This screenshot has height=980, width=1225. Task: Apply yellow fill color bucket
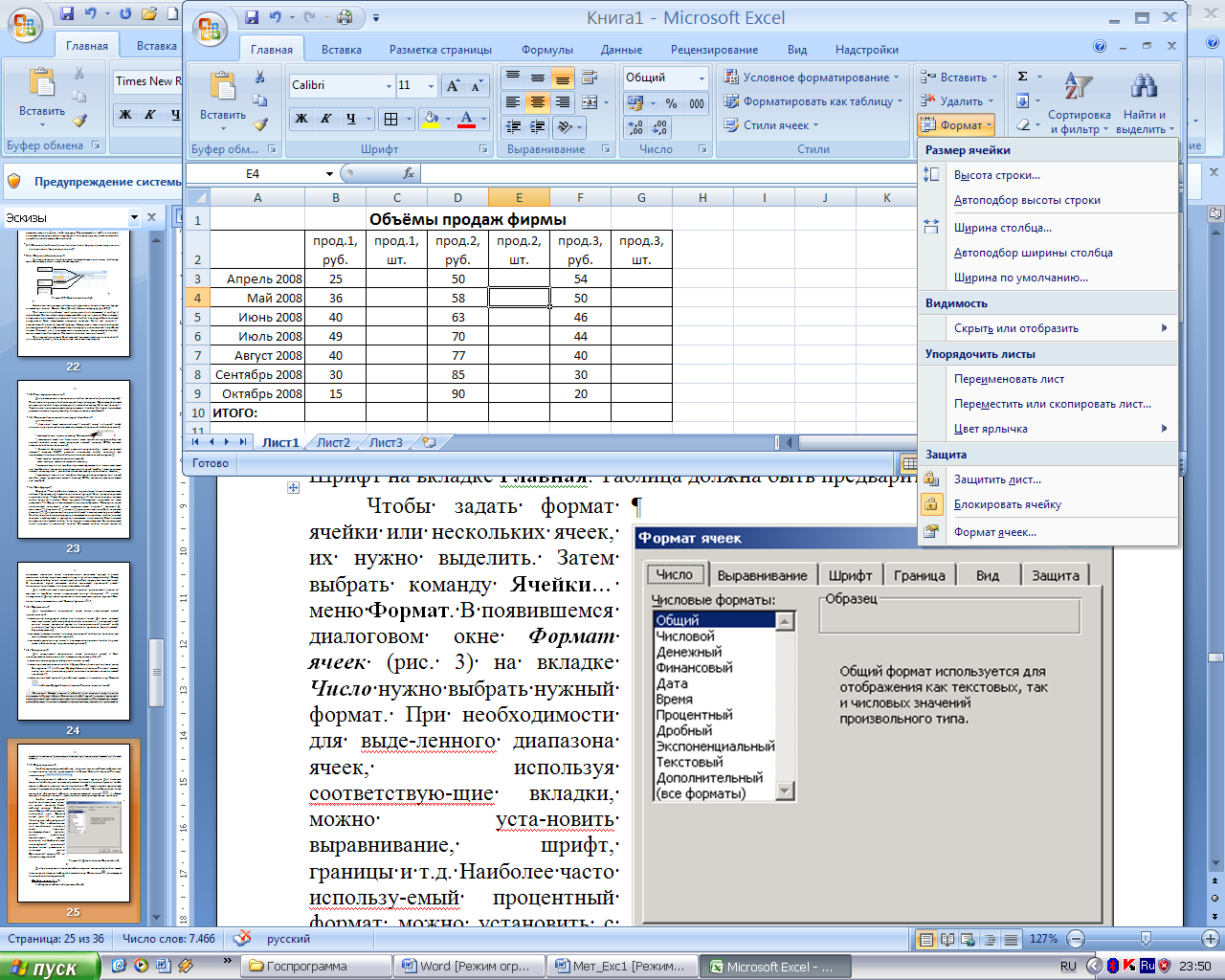(x=432, y=119)
